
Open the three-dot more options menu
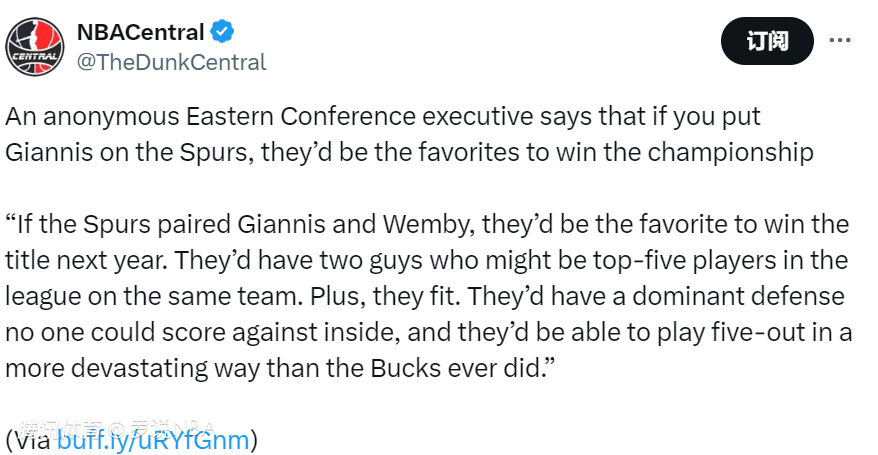coord(841,40)
